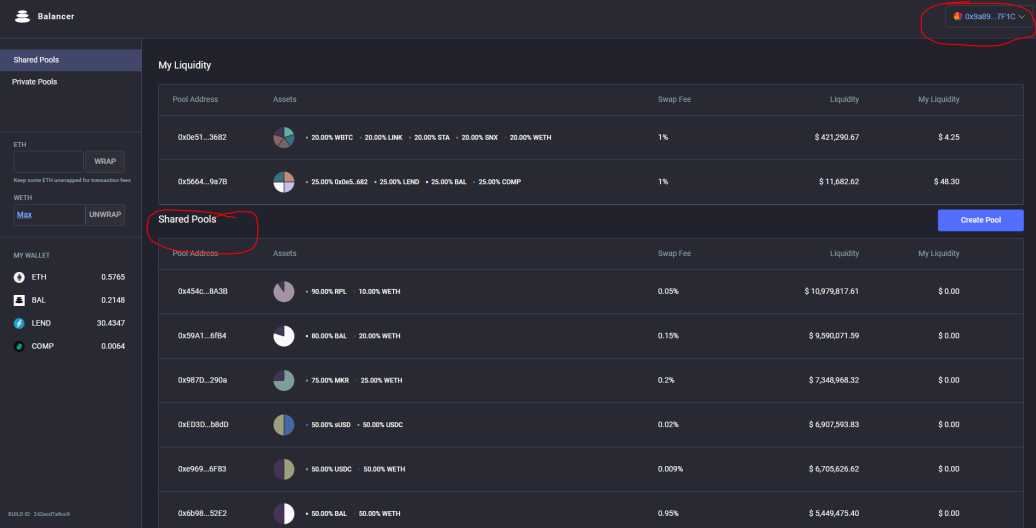Click the pie chart for pool 0x59A1...6fB4
Viewport: 1036px width, 528px height.
pyautogui.click(x=283, y=336)
